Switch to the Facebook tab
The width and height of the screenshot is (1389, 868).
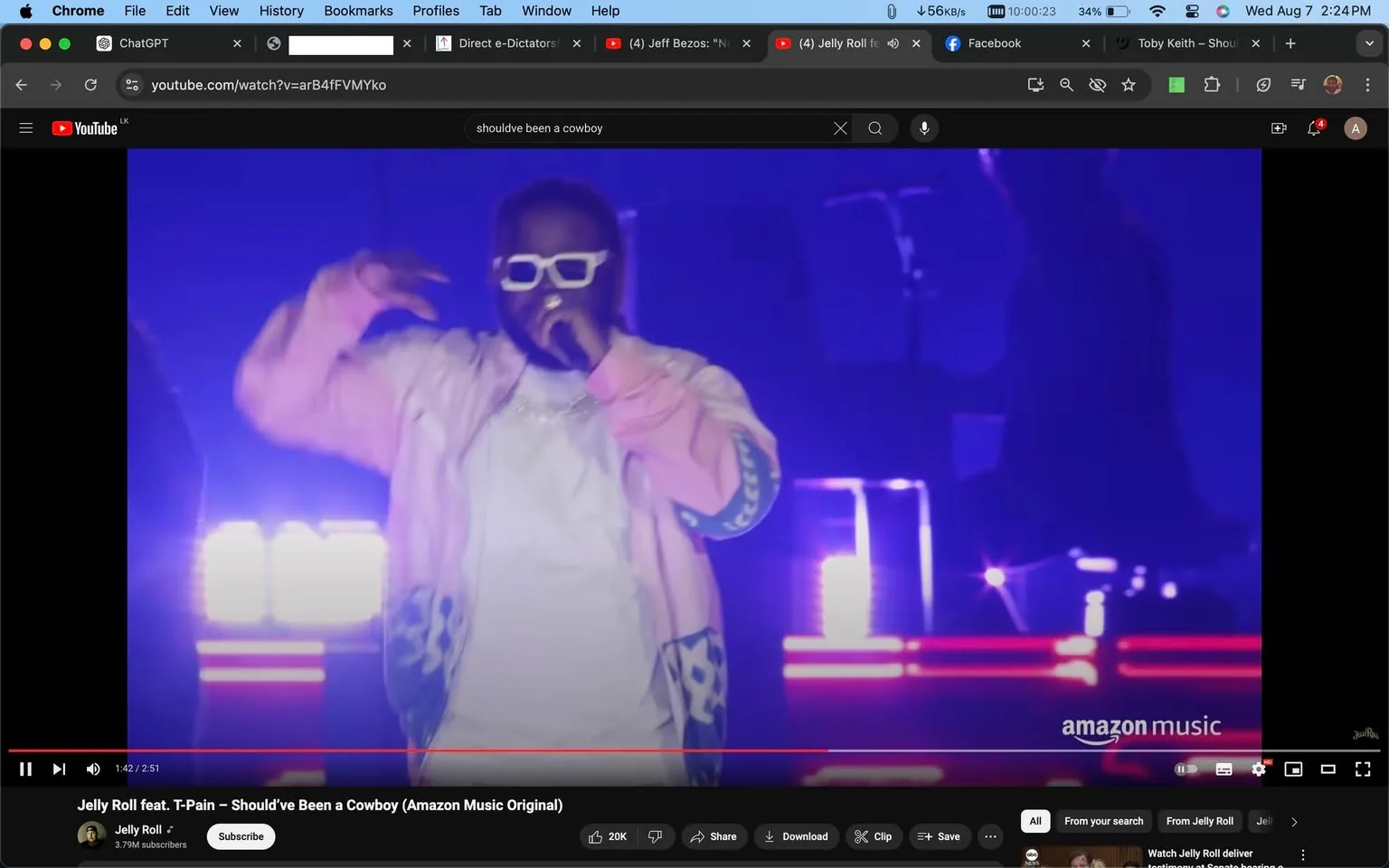click(x=995, y=42)
